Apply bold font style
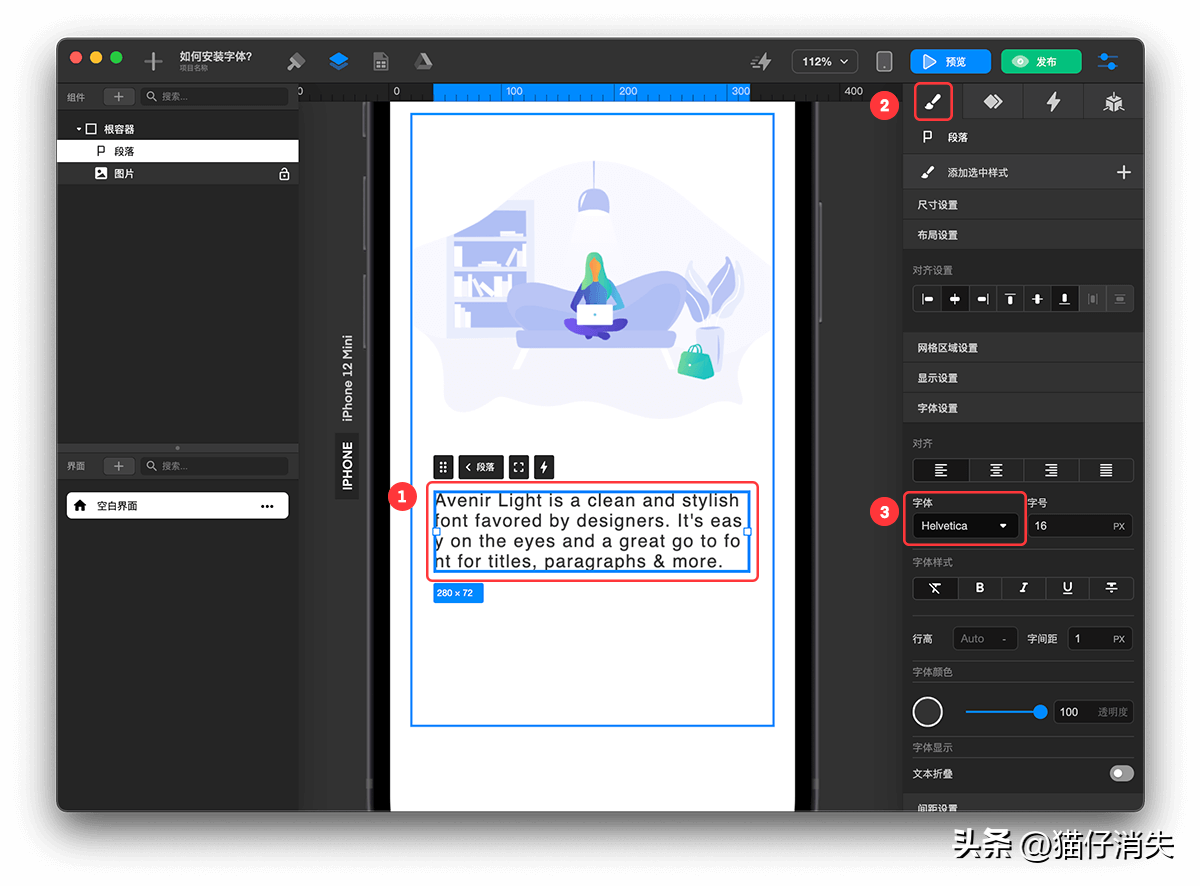The image size is (1200, 886). point(980,588)
